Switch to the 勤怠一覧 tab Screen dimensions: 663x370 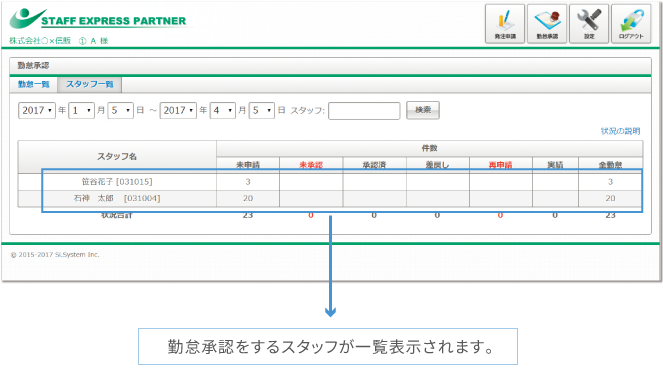pyautogui.click(x=34, y=84)
